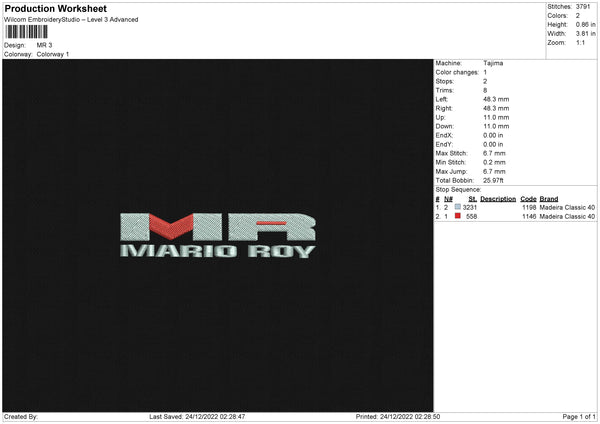Click the MARIO ROY embroidered text

218,251
